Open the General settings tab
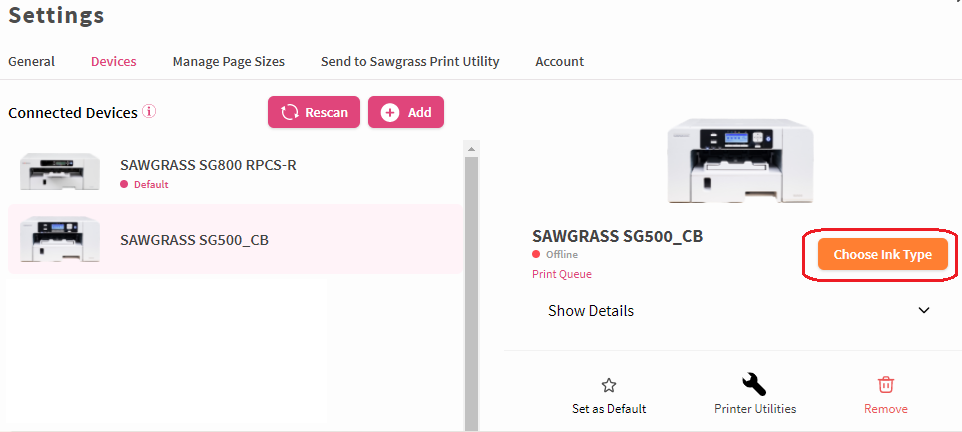 coord(31,61)
